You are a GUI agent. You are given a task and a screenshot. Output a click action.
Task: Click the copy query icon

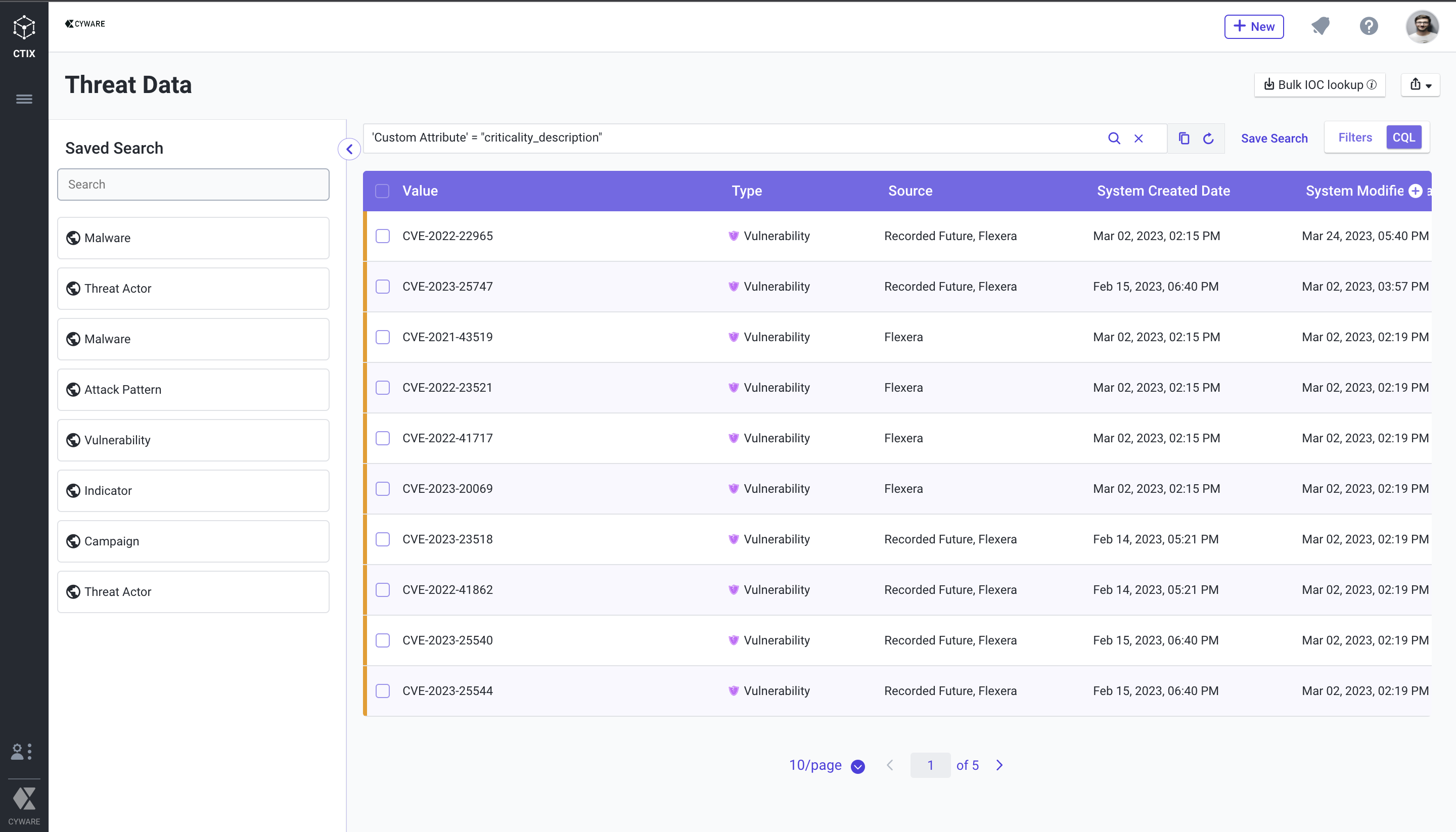1183,138
